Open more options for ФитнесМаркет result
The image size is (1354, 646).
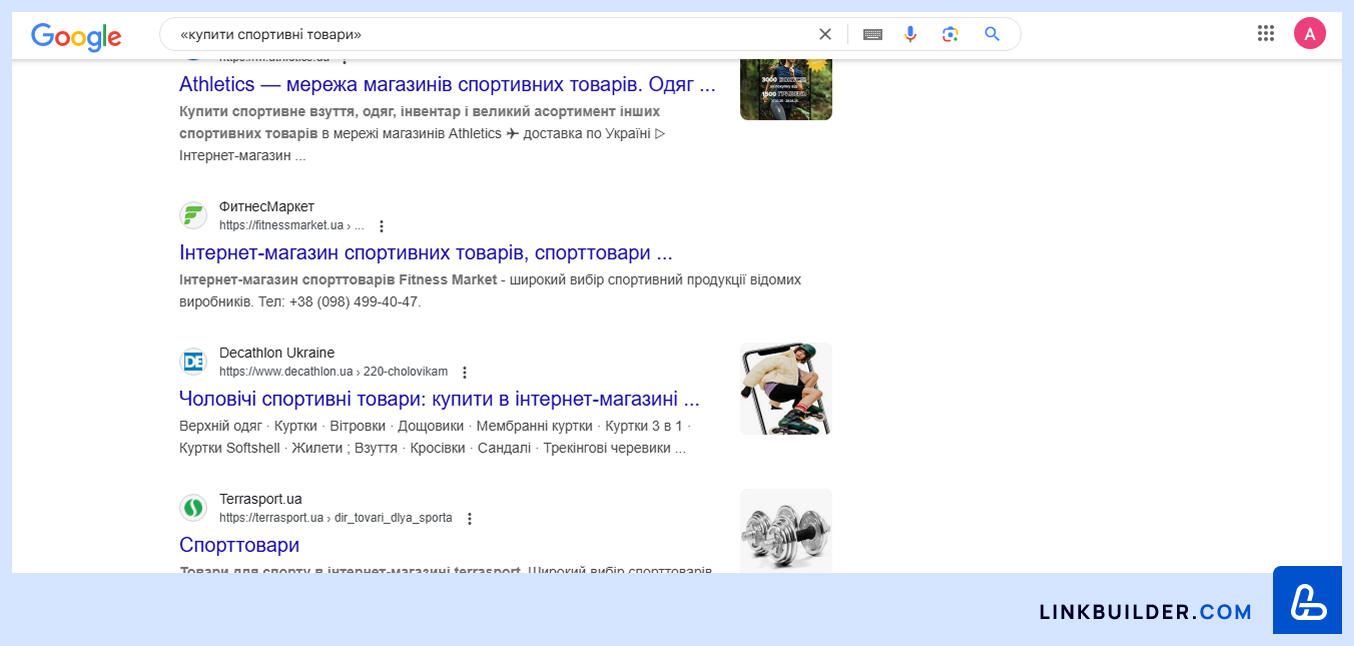(x=381, y=226)
